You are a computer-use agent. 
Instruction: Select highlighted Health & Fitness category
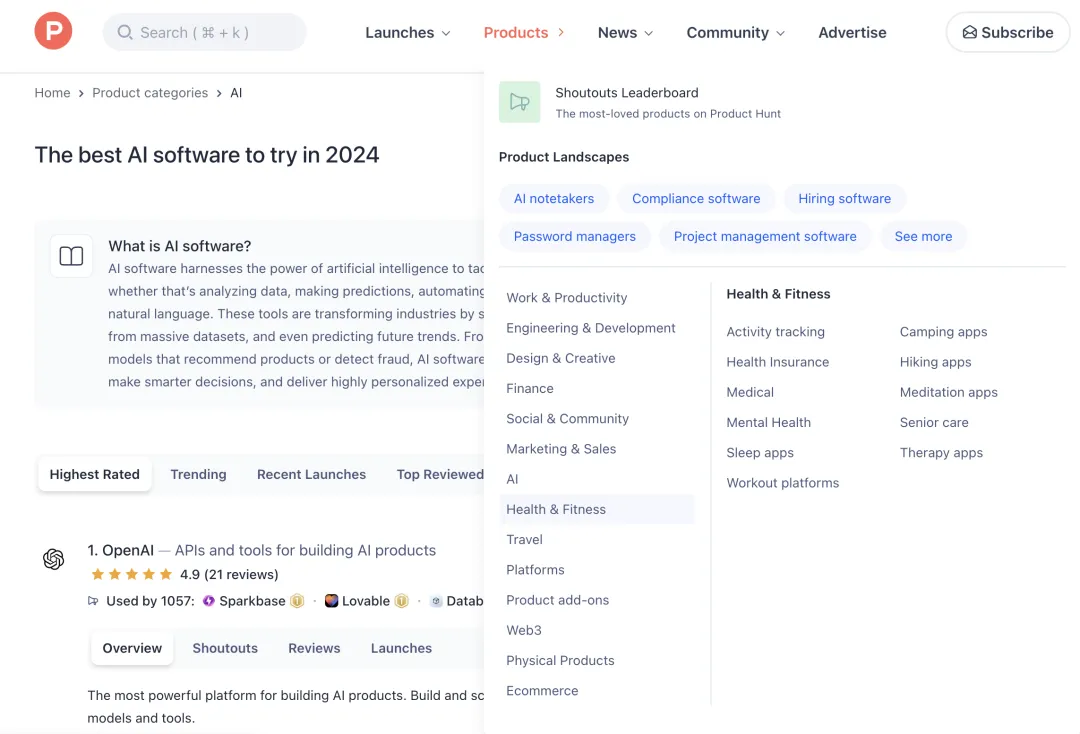pos(597,510)
